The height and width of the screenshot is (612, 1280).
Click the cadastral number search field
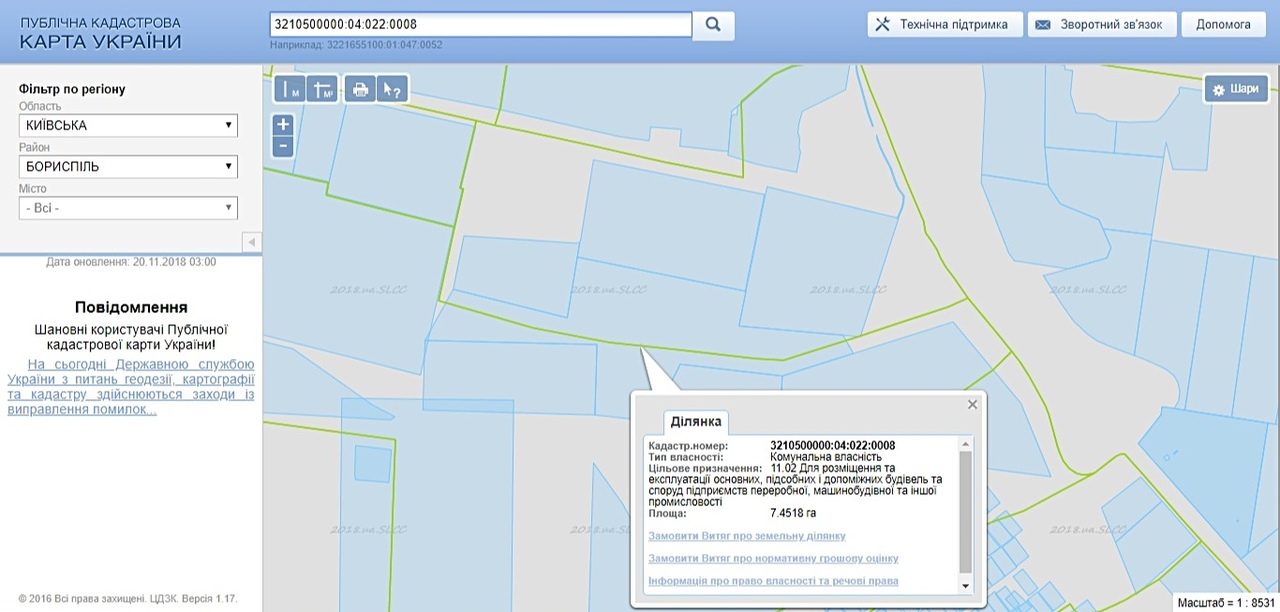point(480,25)
